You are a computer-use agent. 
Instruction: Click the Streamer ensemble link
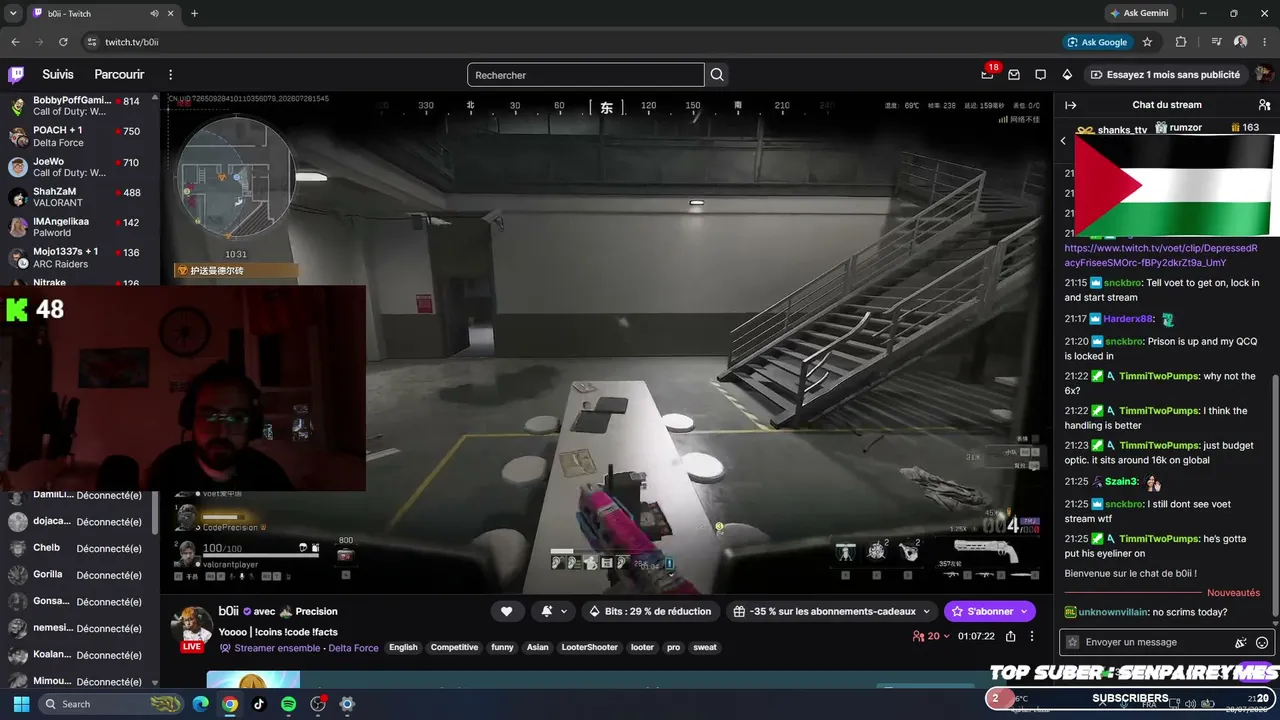pos(278,648)
